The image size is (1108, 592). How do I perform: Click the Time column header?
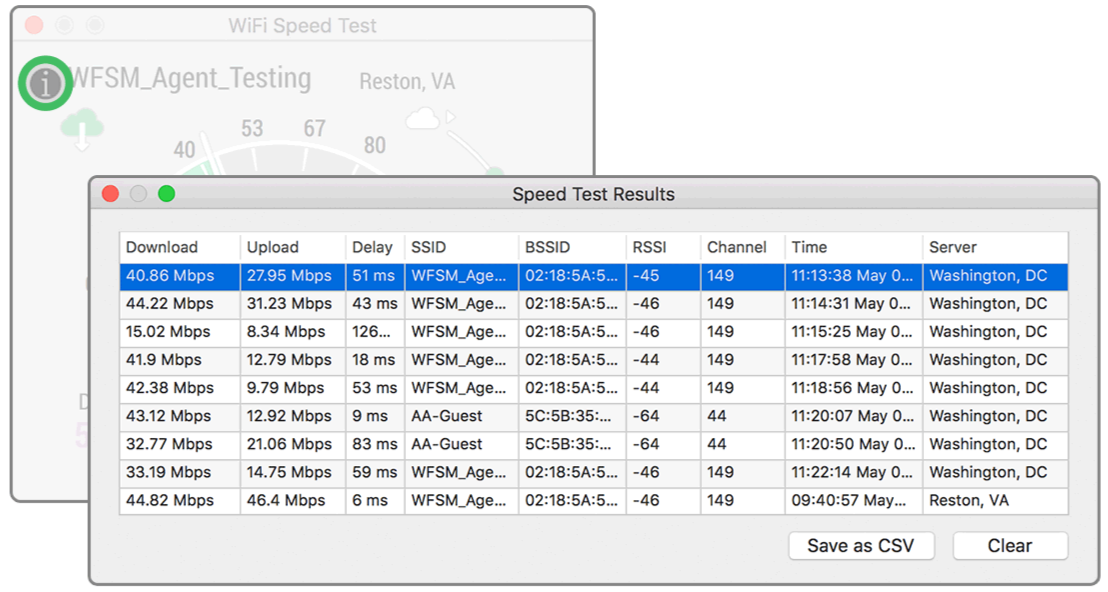click(x=852, y=247)
